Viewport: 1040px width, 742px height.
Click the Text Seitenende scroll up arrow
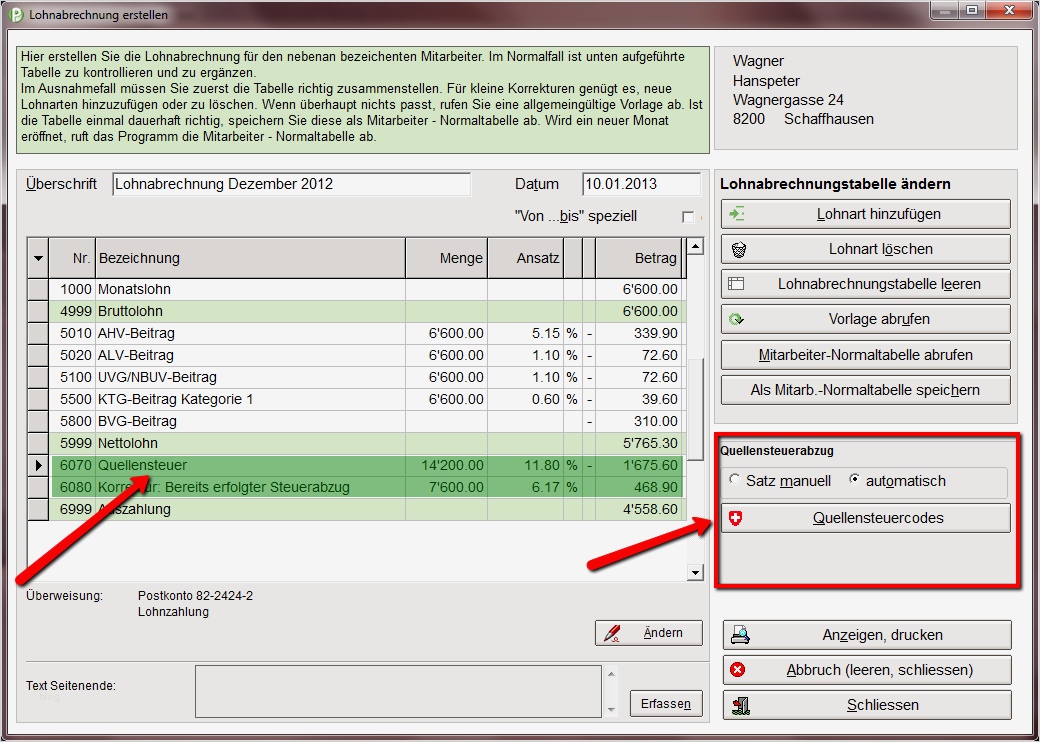click(x=611, y=674)
